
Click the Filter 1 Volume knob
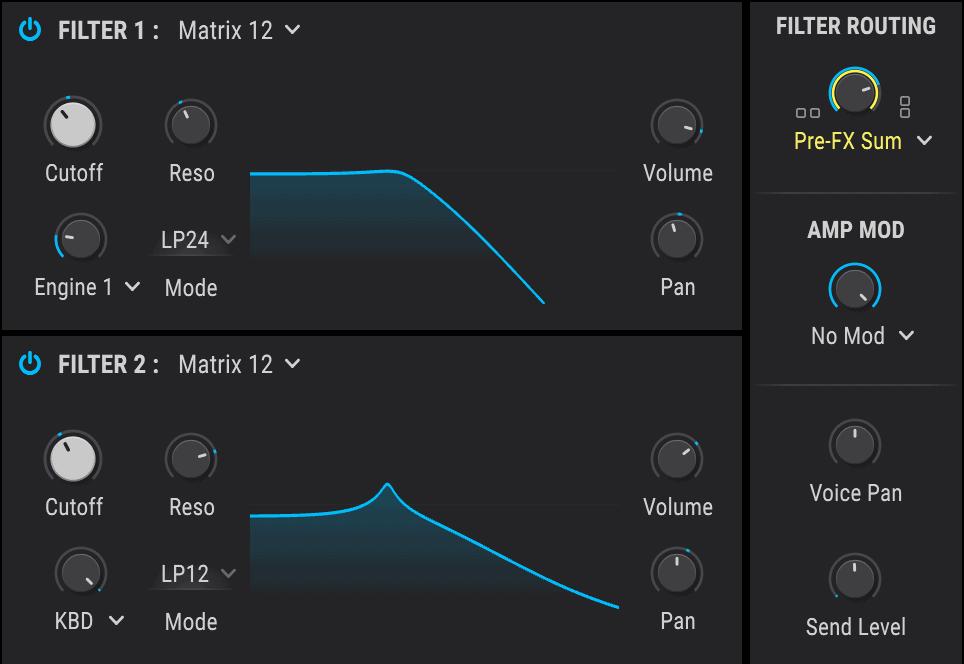coord(677,125)
